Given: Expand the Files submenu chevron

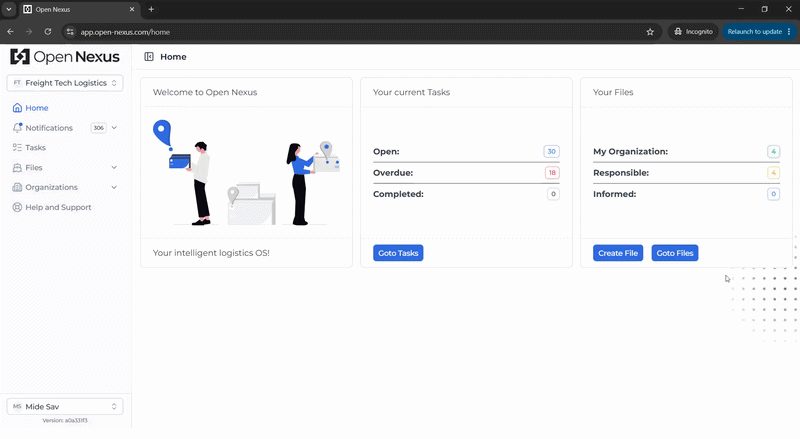Looking at the screenshot, I should (x=114, y=167).
